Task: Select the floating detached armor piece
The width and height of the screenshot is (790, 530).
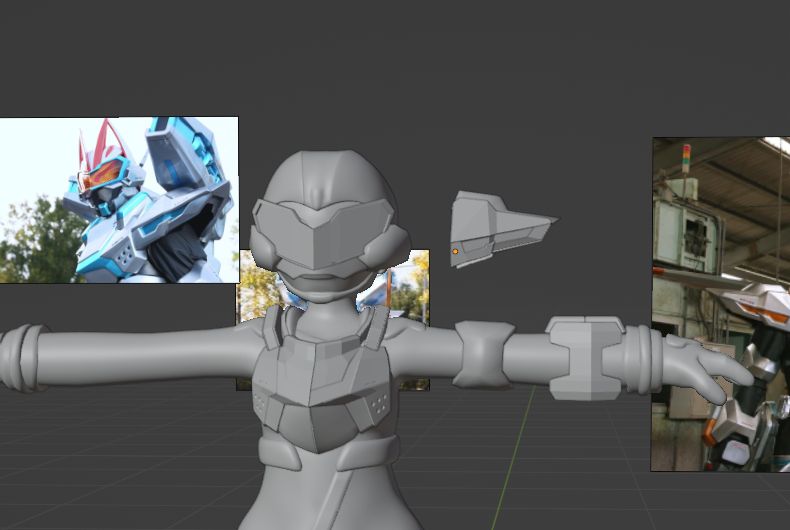Action: [x=503, y=229]
